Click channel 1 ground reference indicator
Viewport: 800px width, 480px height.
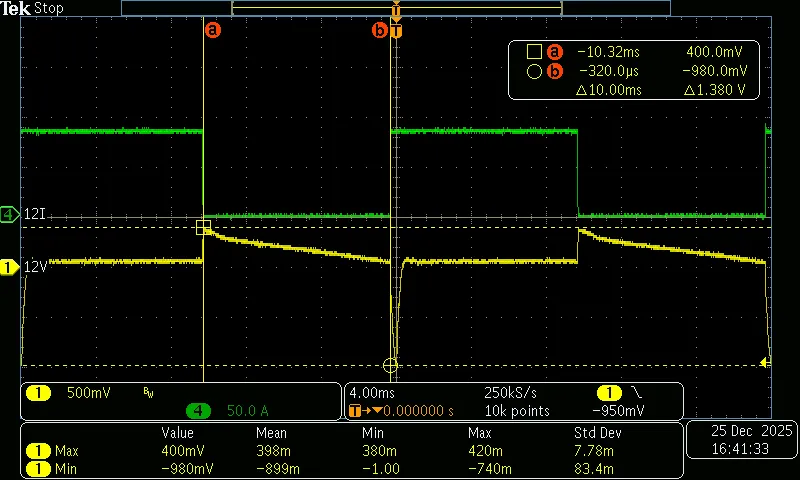[x=9, y=267]
